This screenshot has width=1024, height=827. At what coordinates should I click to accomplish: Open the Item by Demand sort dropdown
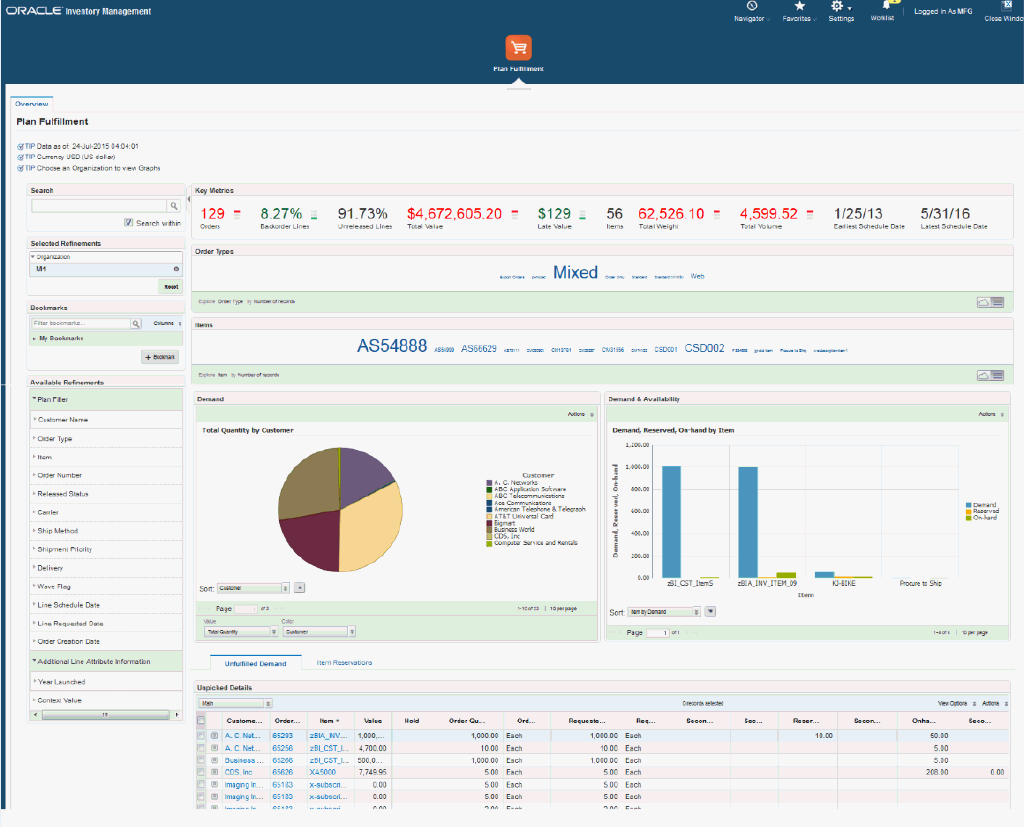click(x=664, y=612)
